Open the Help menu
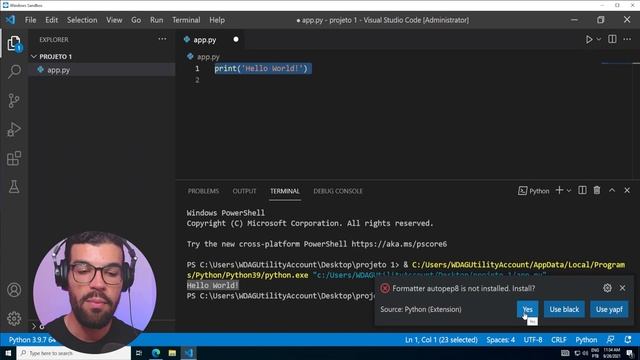Screen dimensions: 640x360 pyautogui.click(x=217, y=20)
